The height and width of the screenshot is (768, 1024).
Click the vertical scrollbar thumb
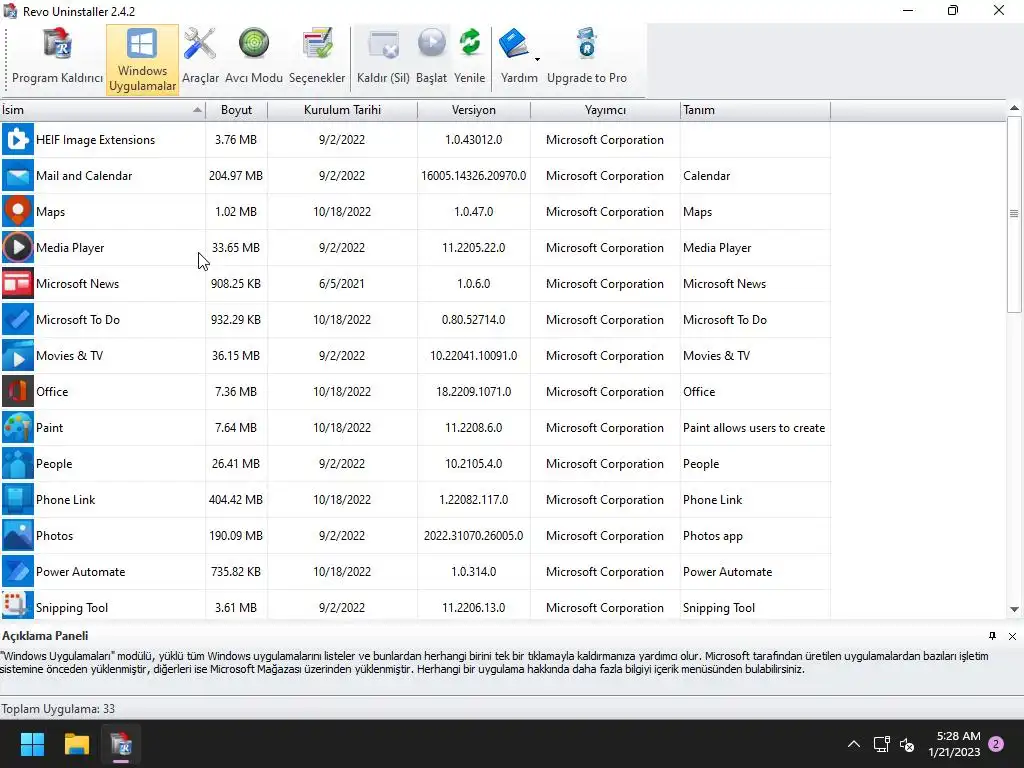[x=1014, y=214]
